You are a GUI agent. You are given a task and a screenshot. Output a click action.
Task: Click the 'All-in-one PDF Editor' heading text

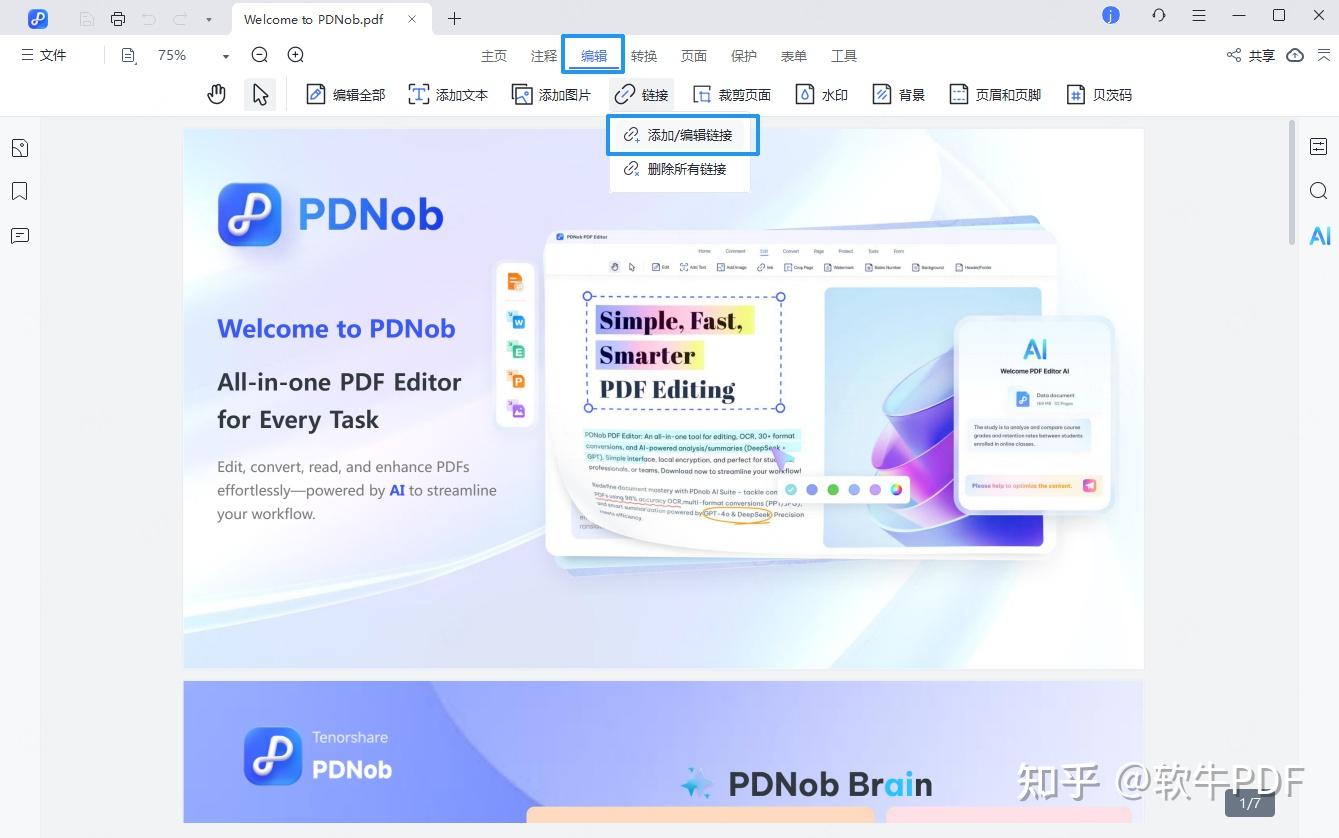339,382
